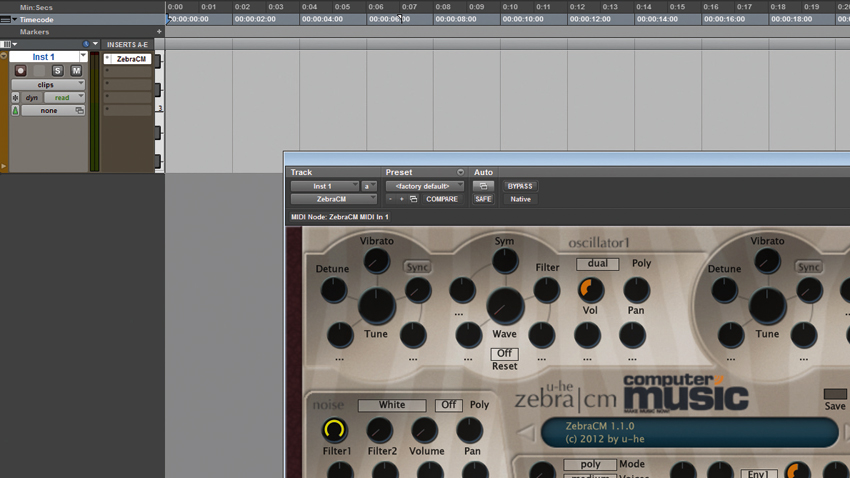This screenshot has width=850, height=478.
Task: Click the second empty insert slot
Action: tap(128, 84)
